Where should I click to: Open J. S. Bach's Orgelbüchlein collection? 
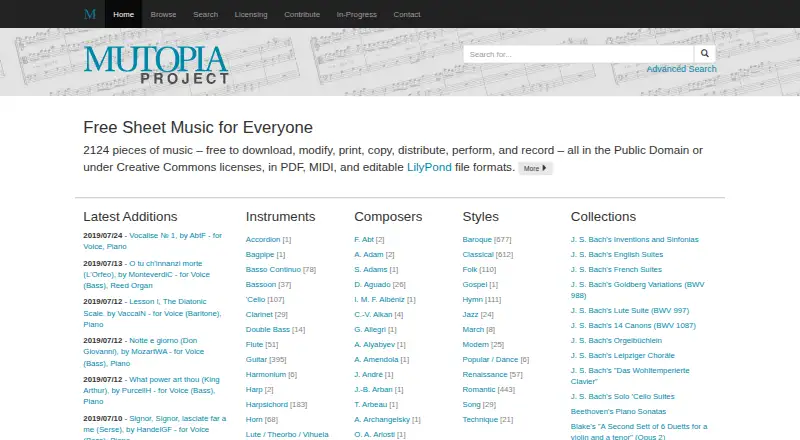click(x=616, y=340)
